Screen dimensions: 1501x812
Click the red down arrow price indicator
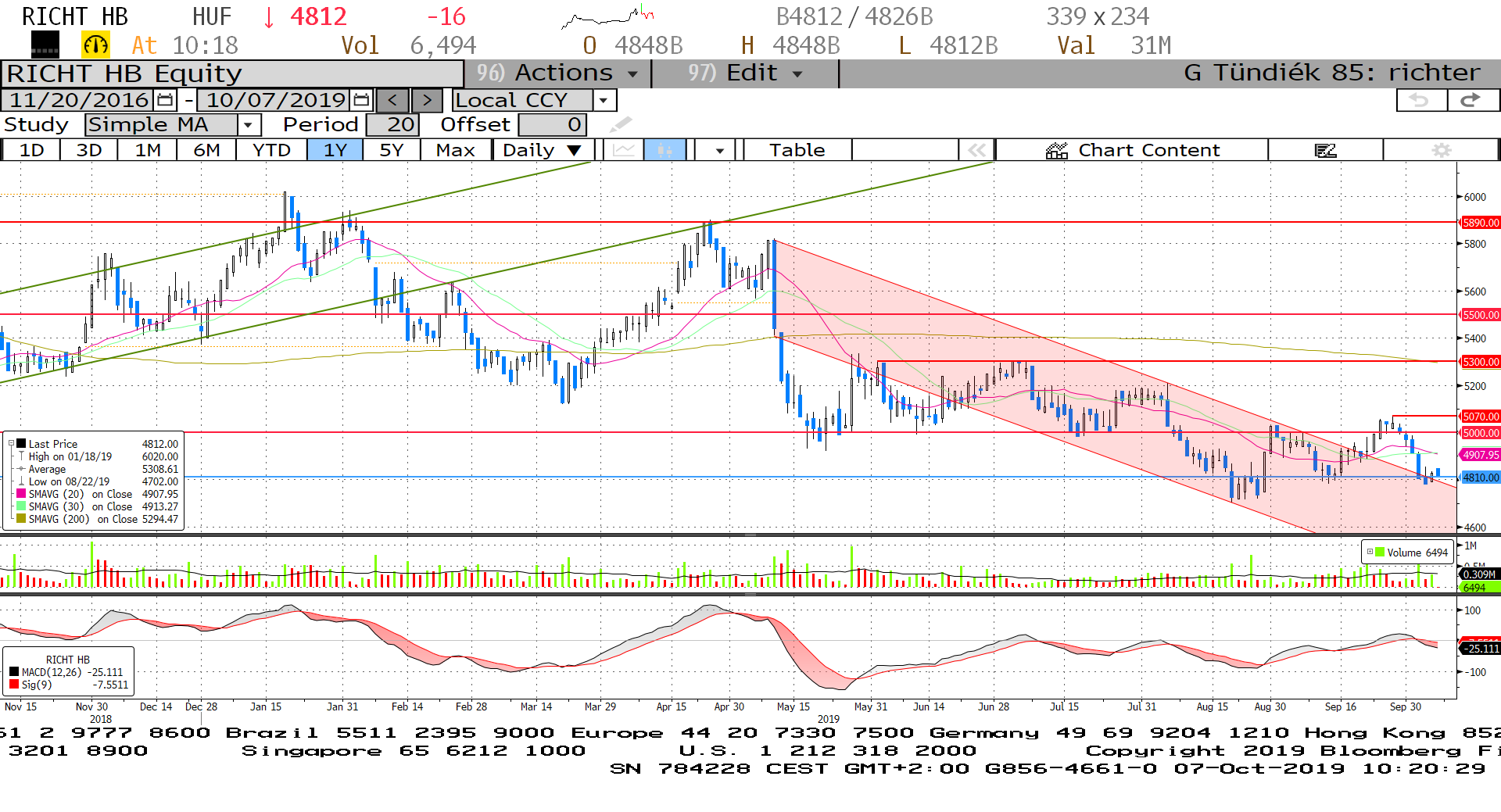click(269, 16)
